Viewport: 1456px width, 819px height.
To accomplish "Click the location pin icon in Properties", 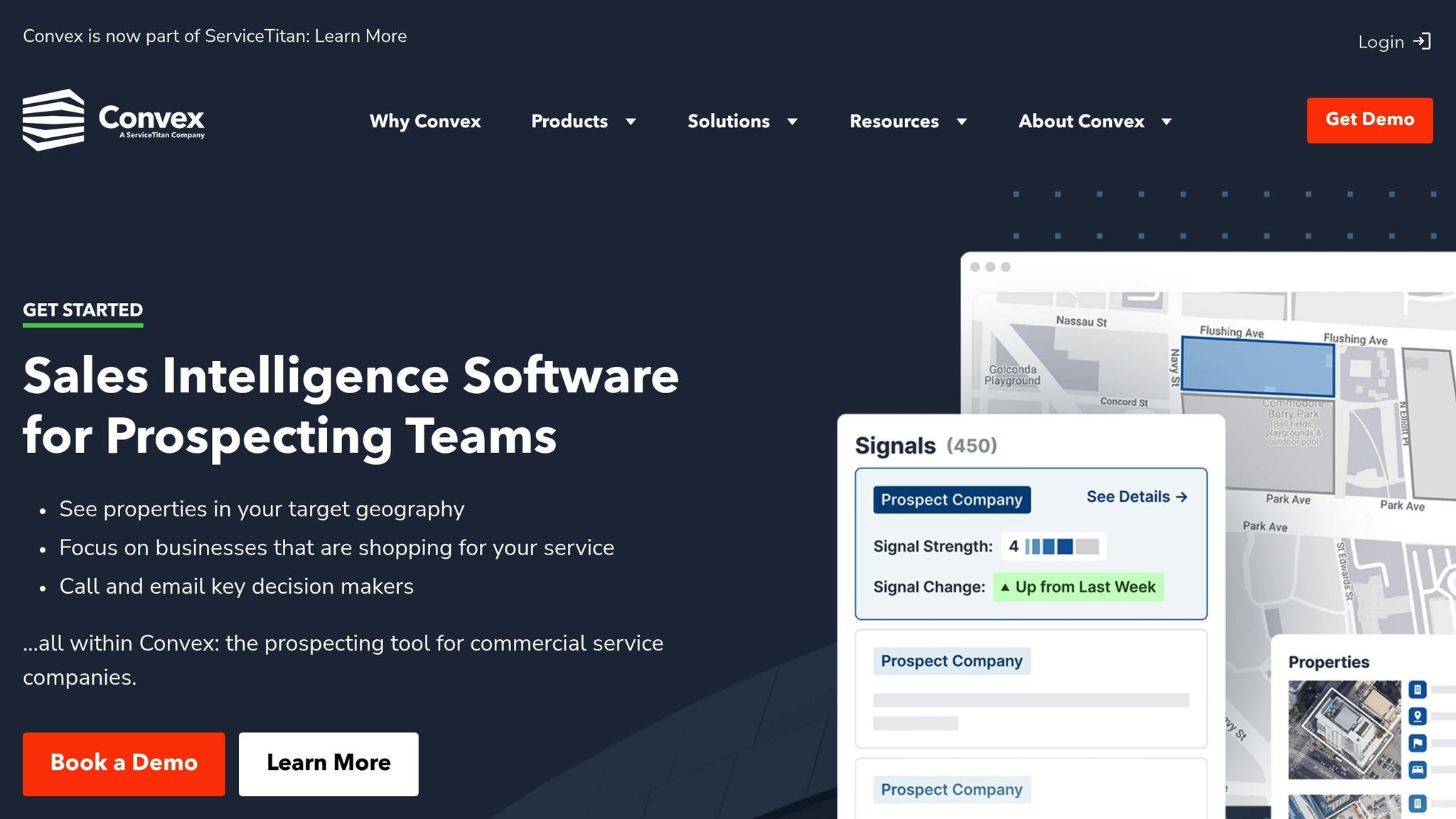I will pos(1418,716).
